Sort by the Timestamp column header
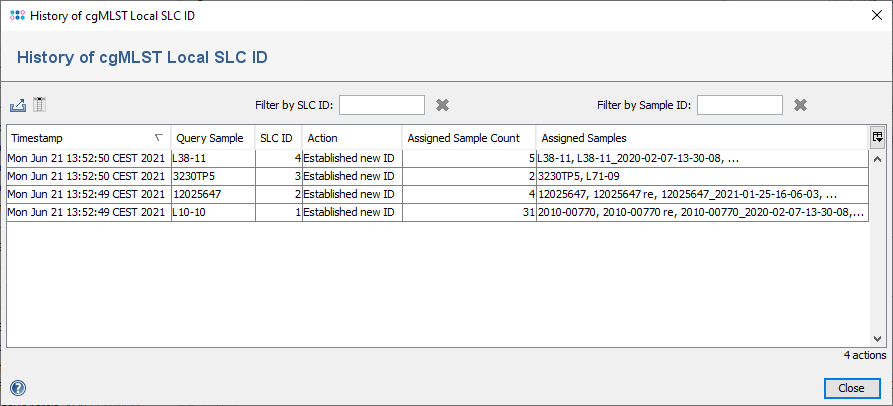Viewport: 893px width, 406px height. (80, 138)
